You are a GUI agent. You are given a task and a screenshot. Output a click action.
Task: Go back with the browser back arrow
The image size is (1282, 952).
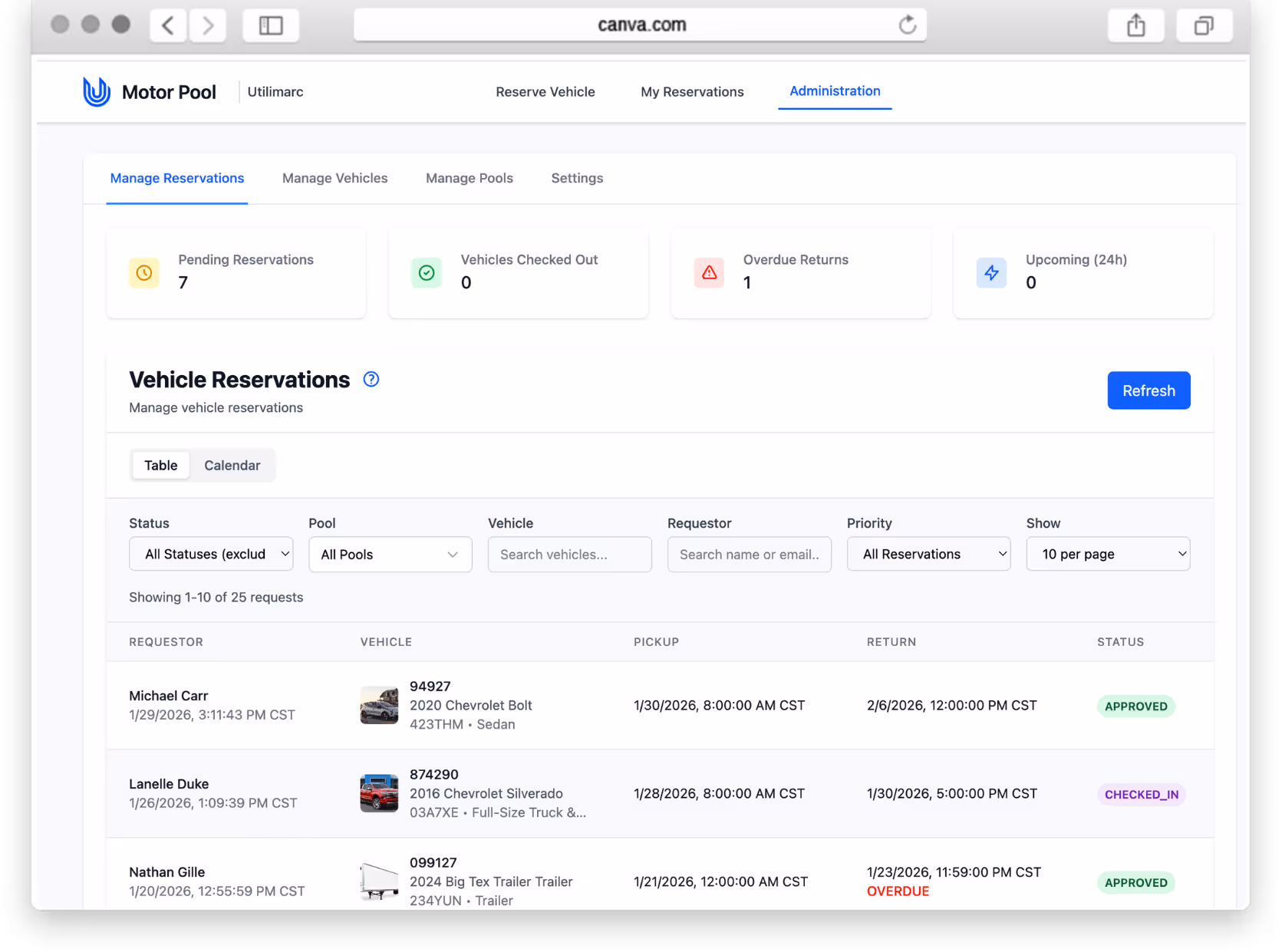168,25
